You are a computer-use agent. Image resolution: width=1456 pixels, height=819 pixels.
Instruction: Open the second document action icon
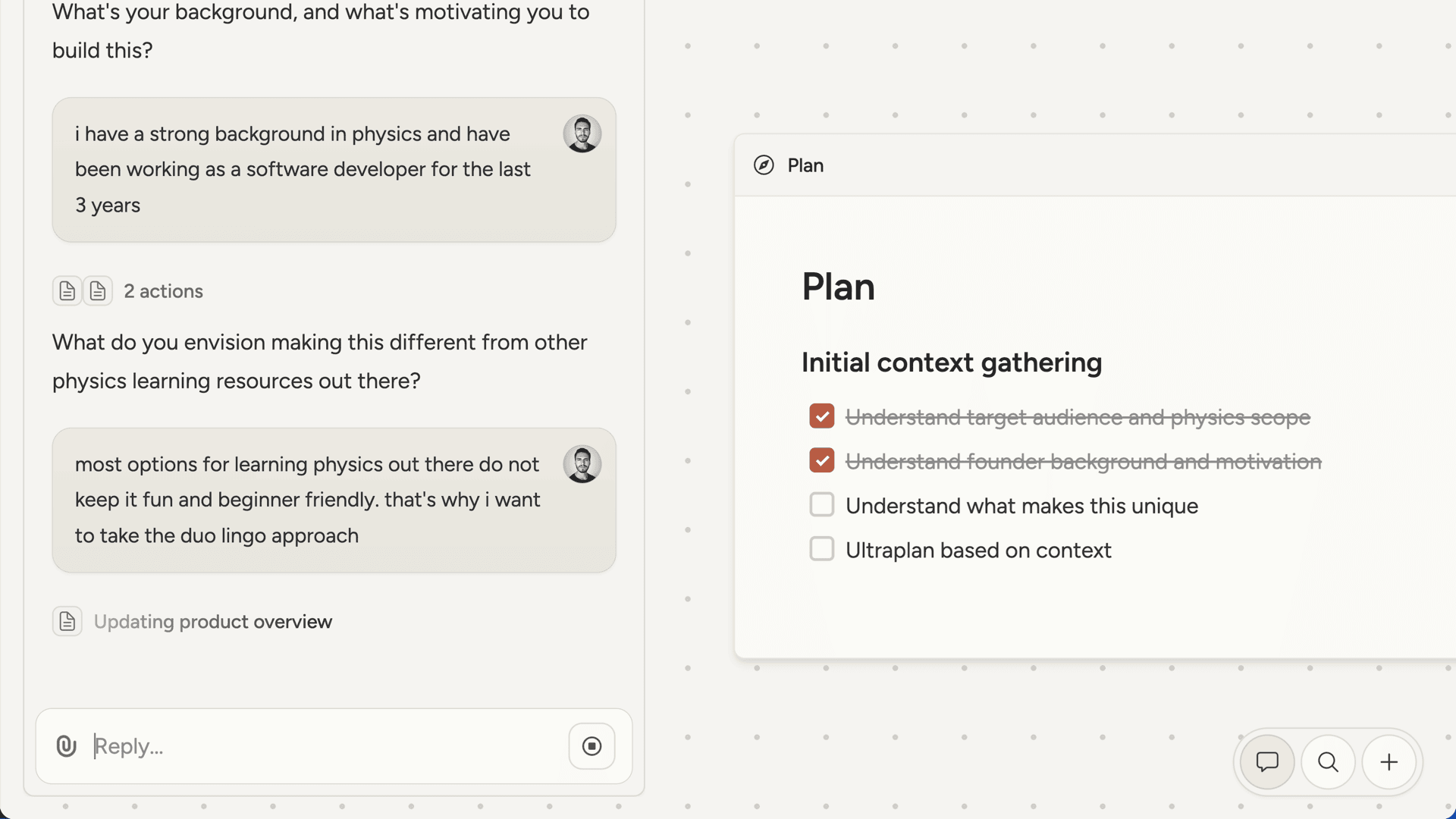click(98, 290)
